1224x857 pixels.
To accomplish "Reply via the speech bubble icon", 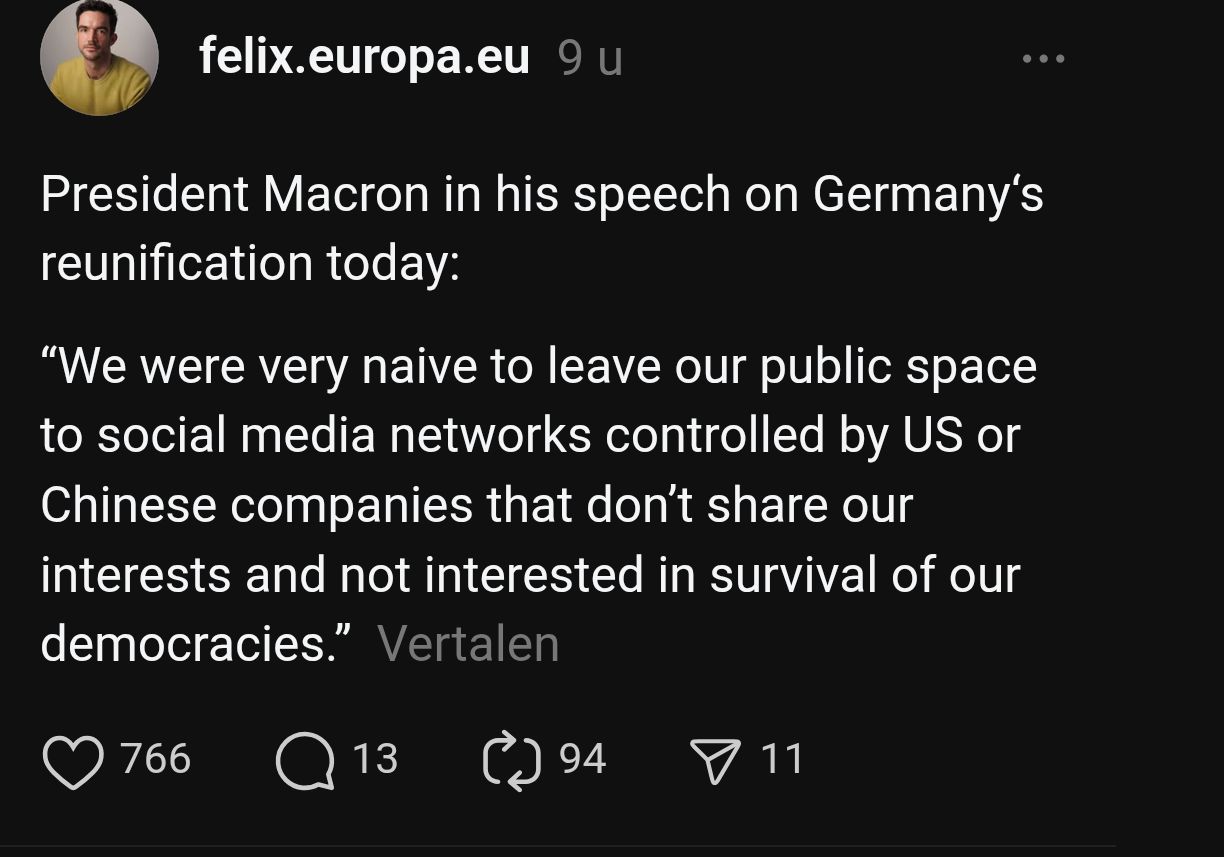I will (x=305, y=760).
